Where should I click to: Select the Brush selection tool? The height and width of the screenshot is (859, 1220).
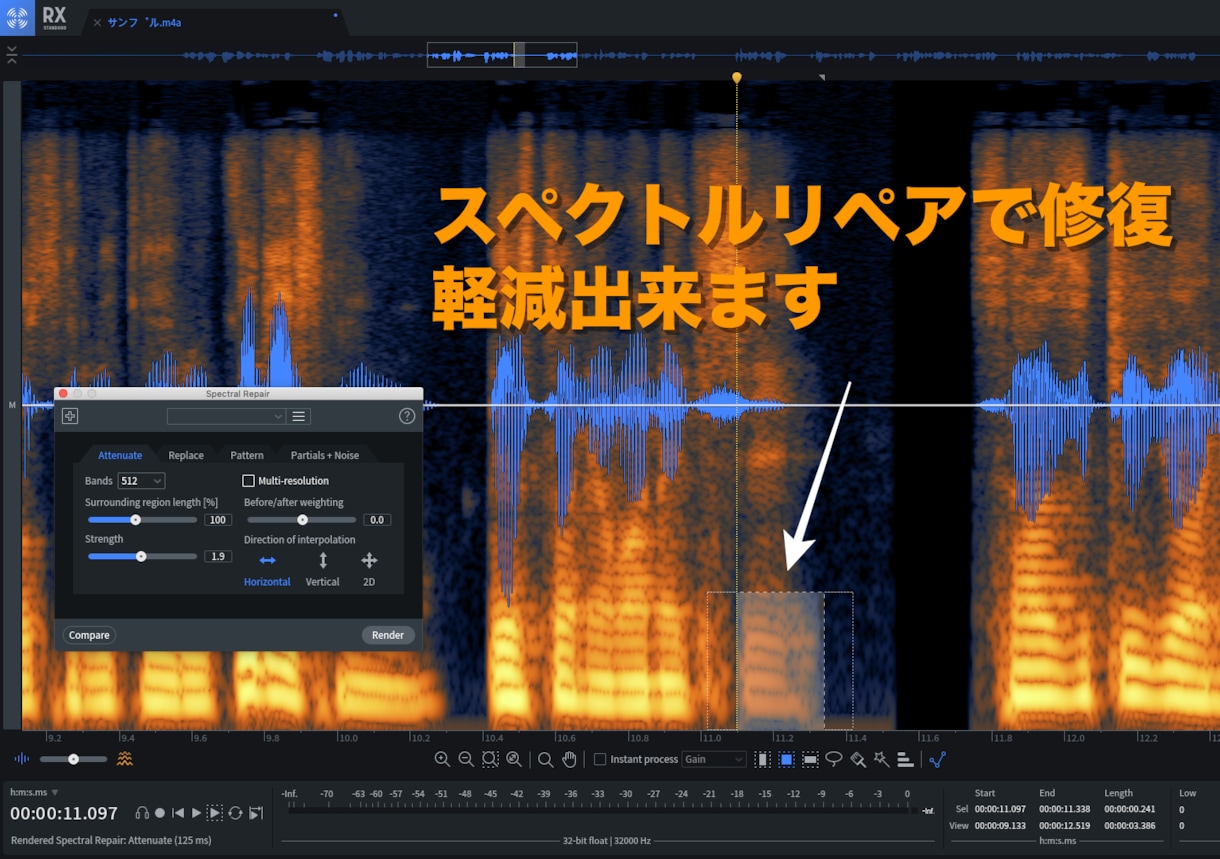[x=858, y=760]
